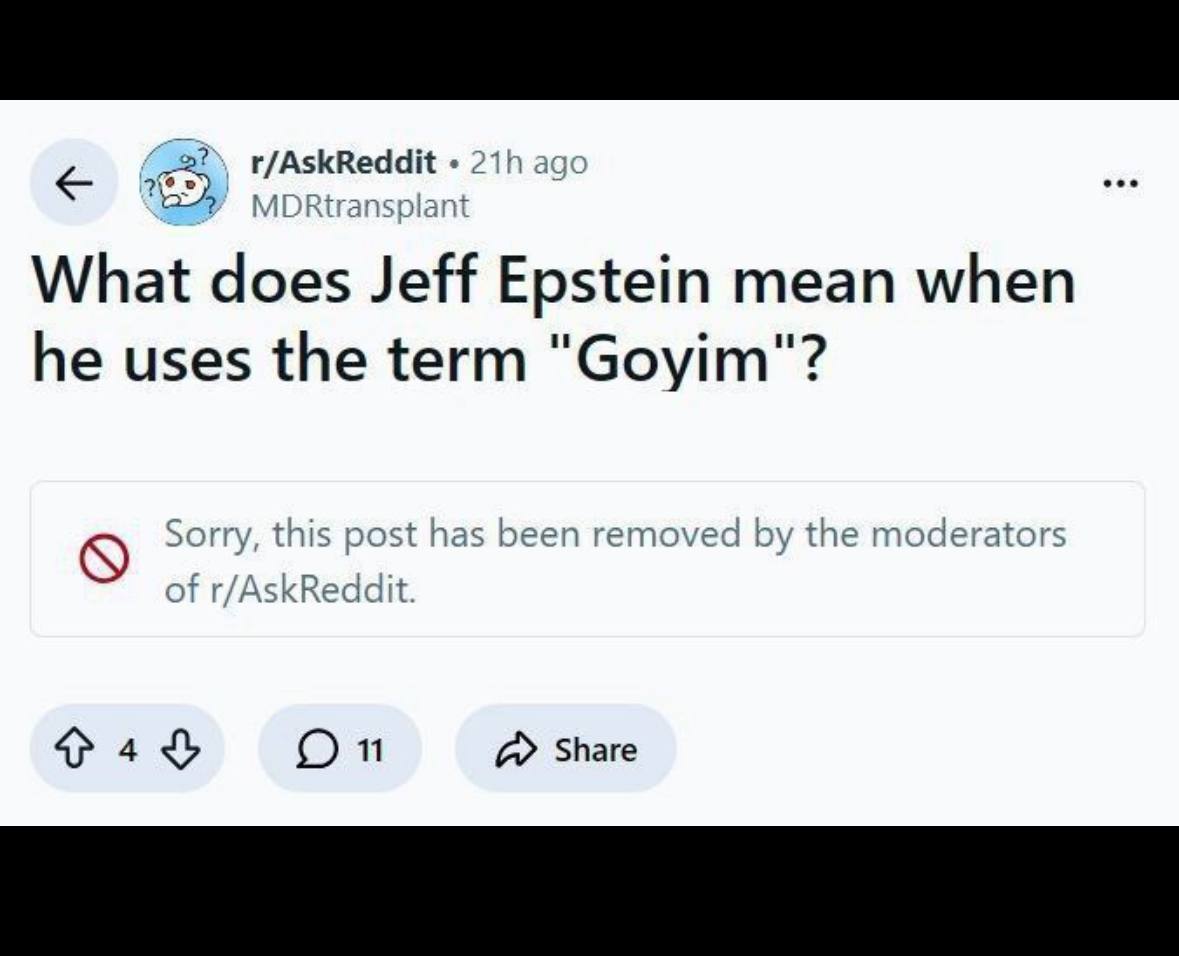Open the MDRtransplant user profile

click(x=359, y=206)
